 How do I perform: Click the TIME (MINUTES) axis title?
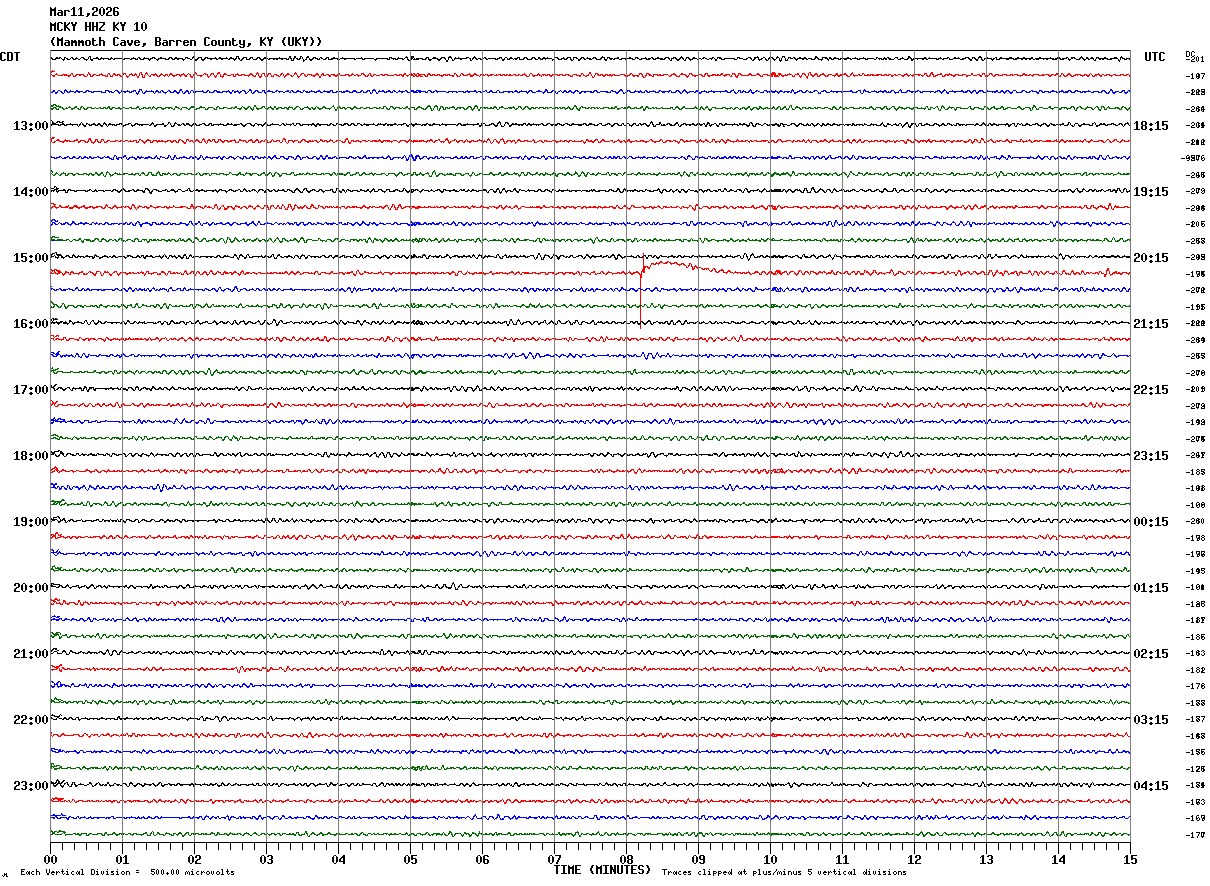click(602, 870)
